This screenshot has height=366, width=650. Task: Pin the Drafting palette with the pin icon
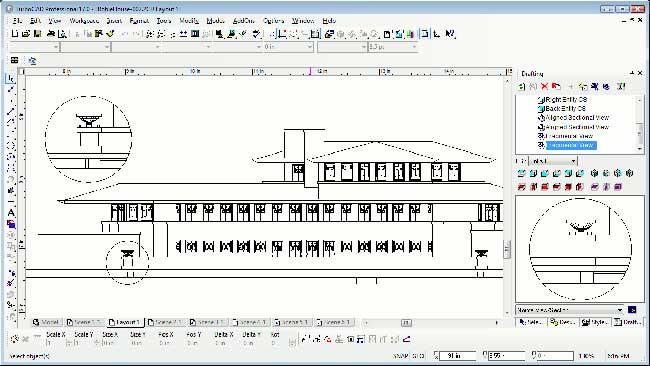(x=632, y=73)
